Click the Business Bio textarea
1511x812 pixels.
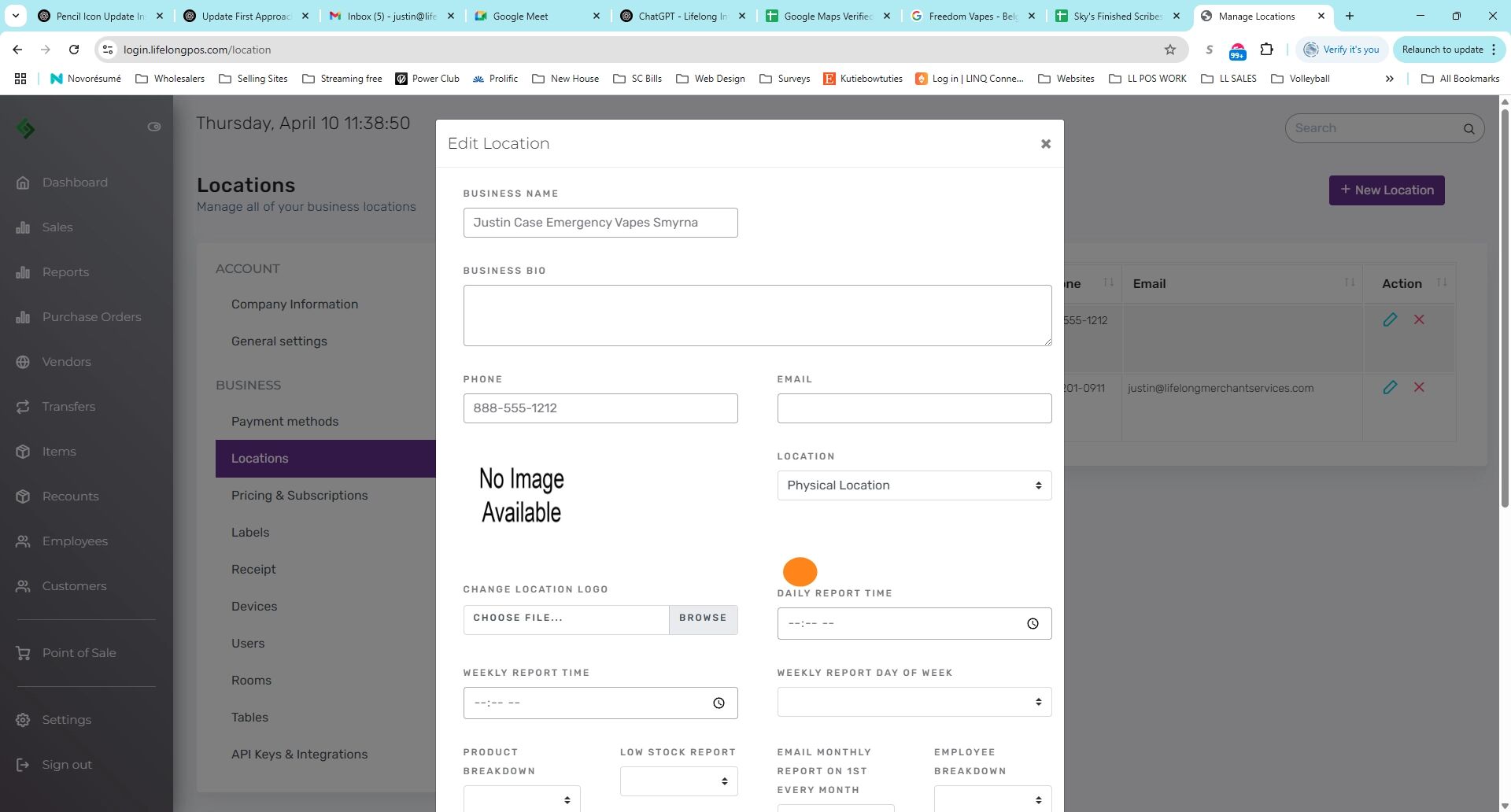tap(757, 316)
